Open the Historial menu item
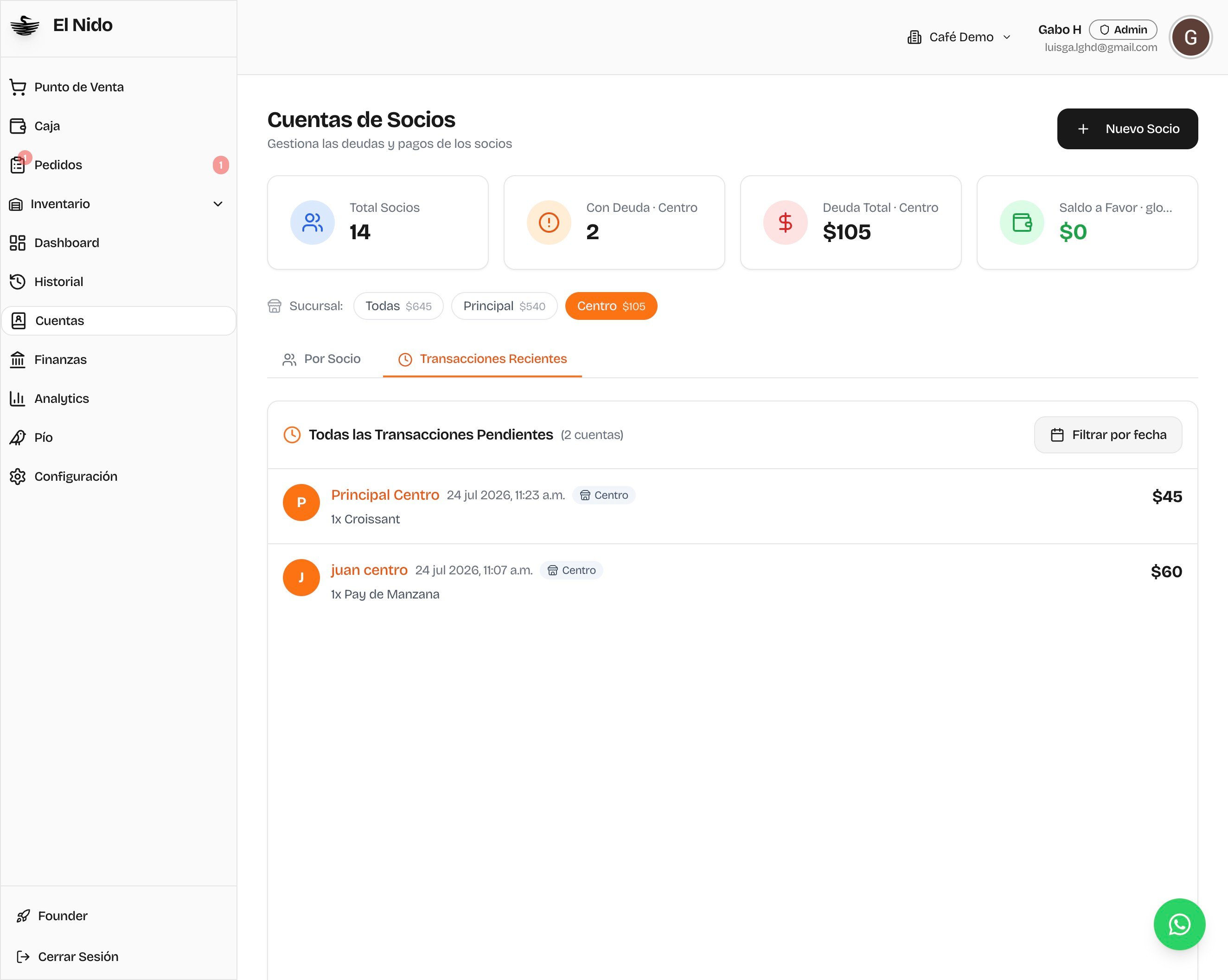 (118, 282)
